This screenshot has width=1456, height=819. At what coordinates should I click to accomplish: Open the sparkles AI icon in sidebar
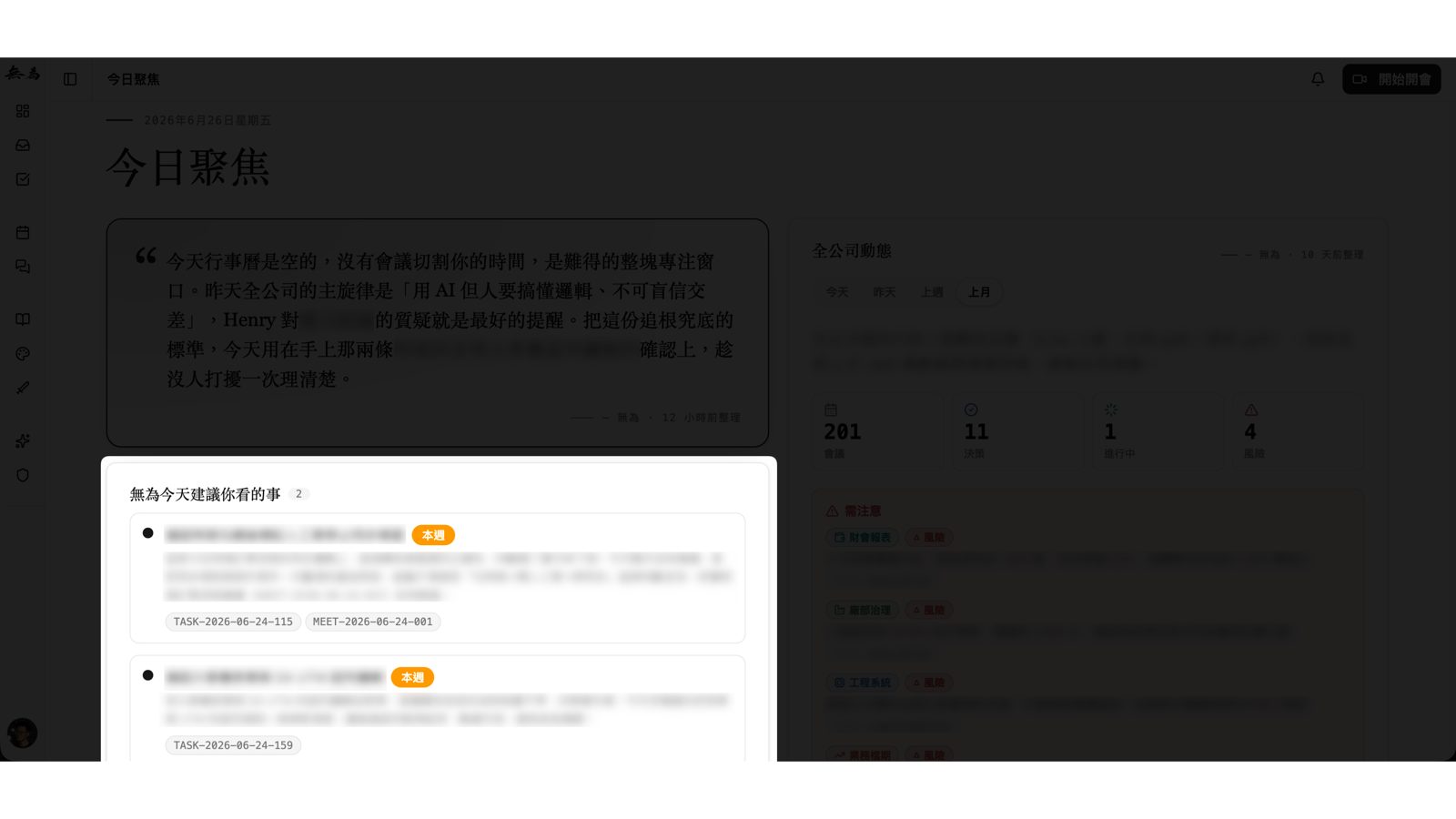pyautogui.click(x=23, y=441)
